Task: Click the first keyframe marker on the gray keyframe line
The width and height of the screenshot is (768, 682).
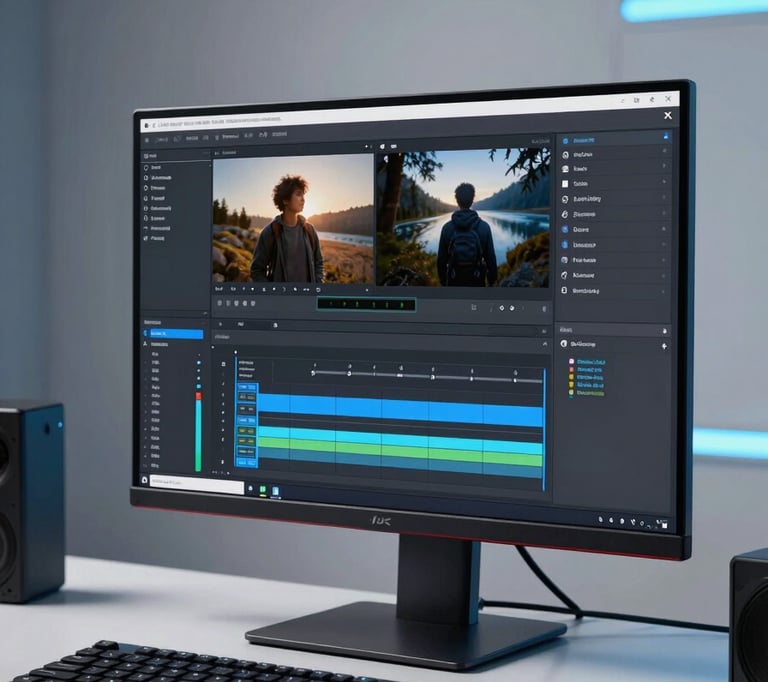Action: 313,373
